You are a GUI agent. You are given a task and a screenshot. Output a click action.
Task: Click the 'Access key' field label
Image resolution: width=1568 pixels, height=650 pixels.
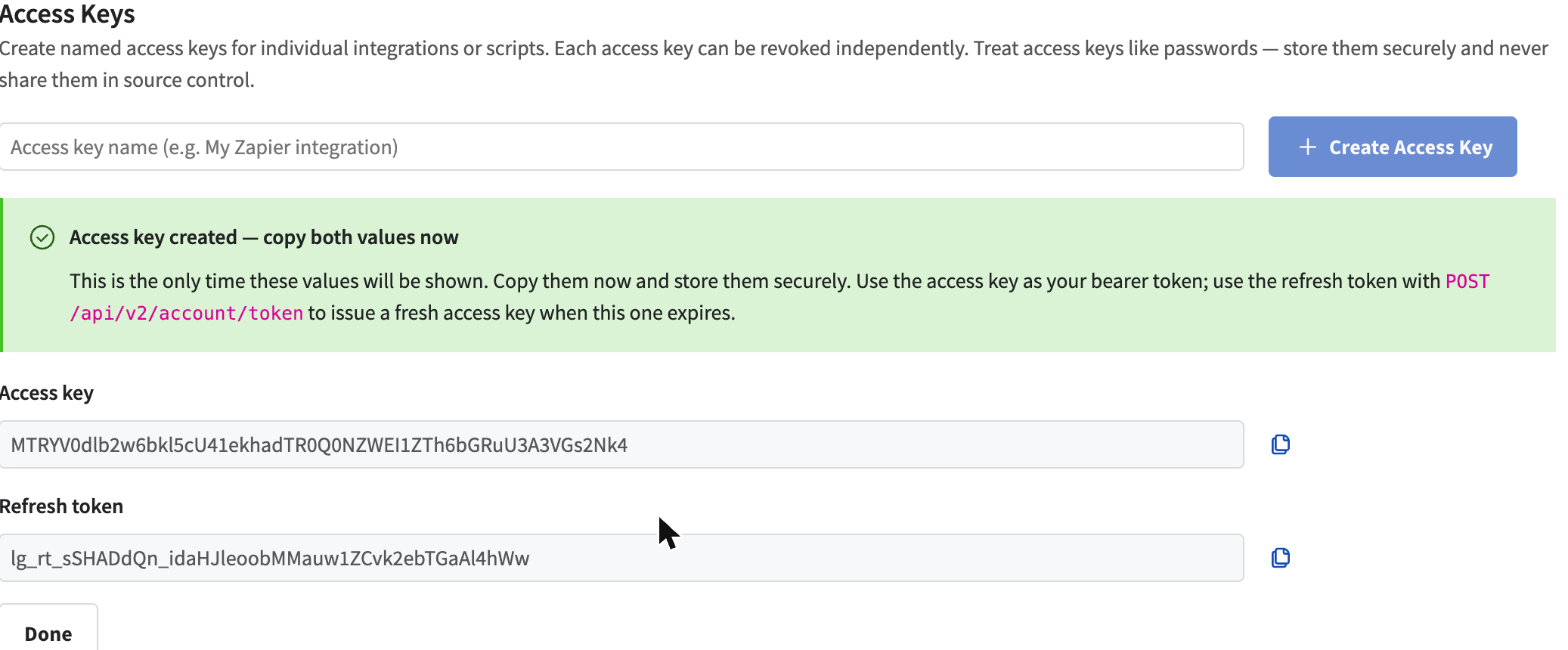(46, 393)
